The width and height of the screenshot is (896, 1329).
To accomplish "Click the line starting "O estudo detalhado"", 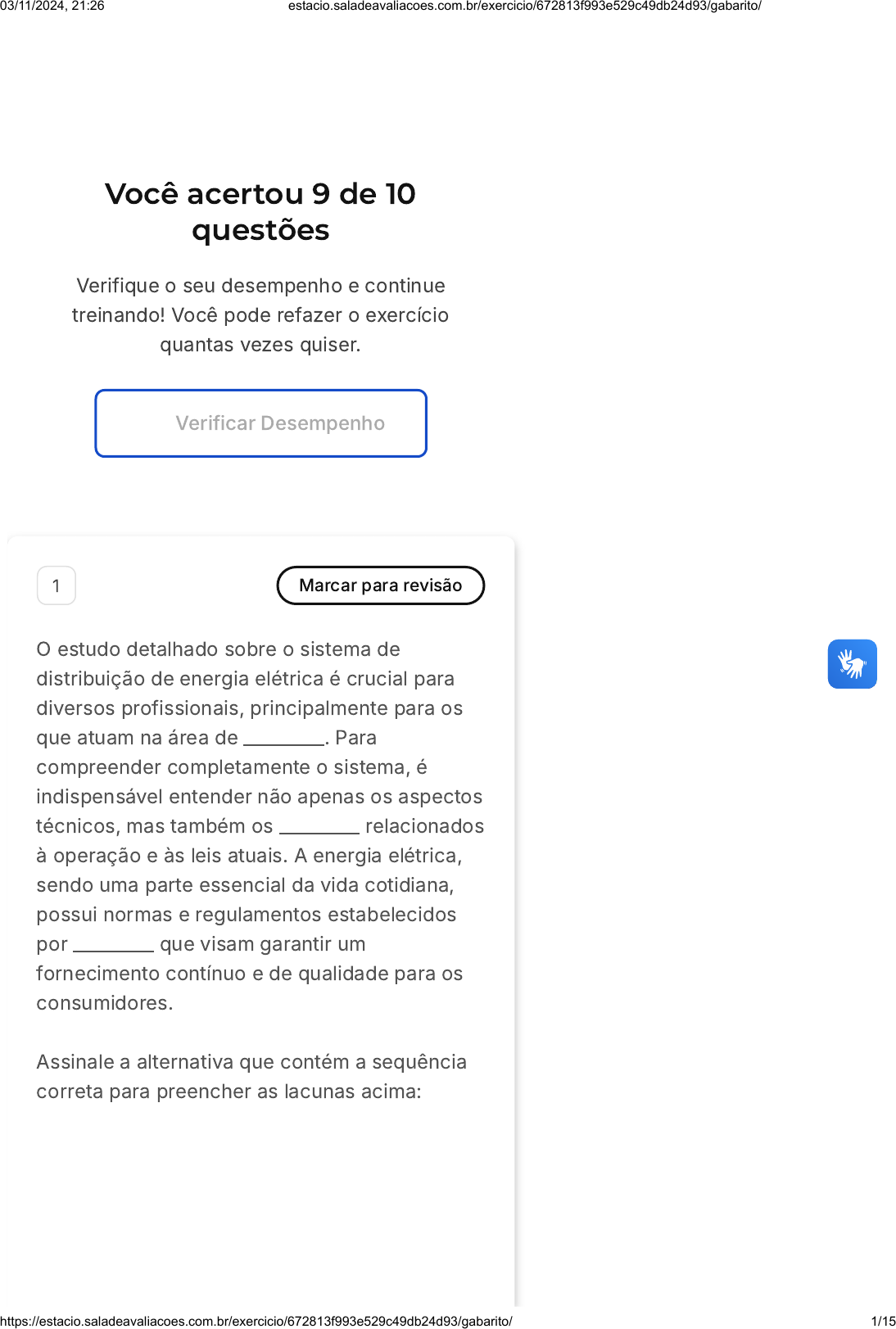I will (218, 649).
